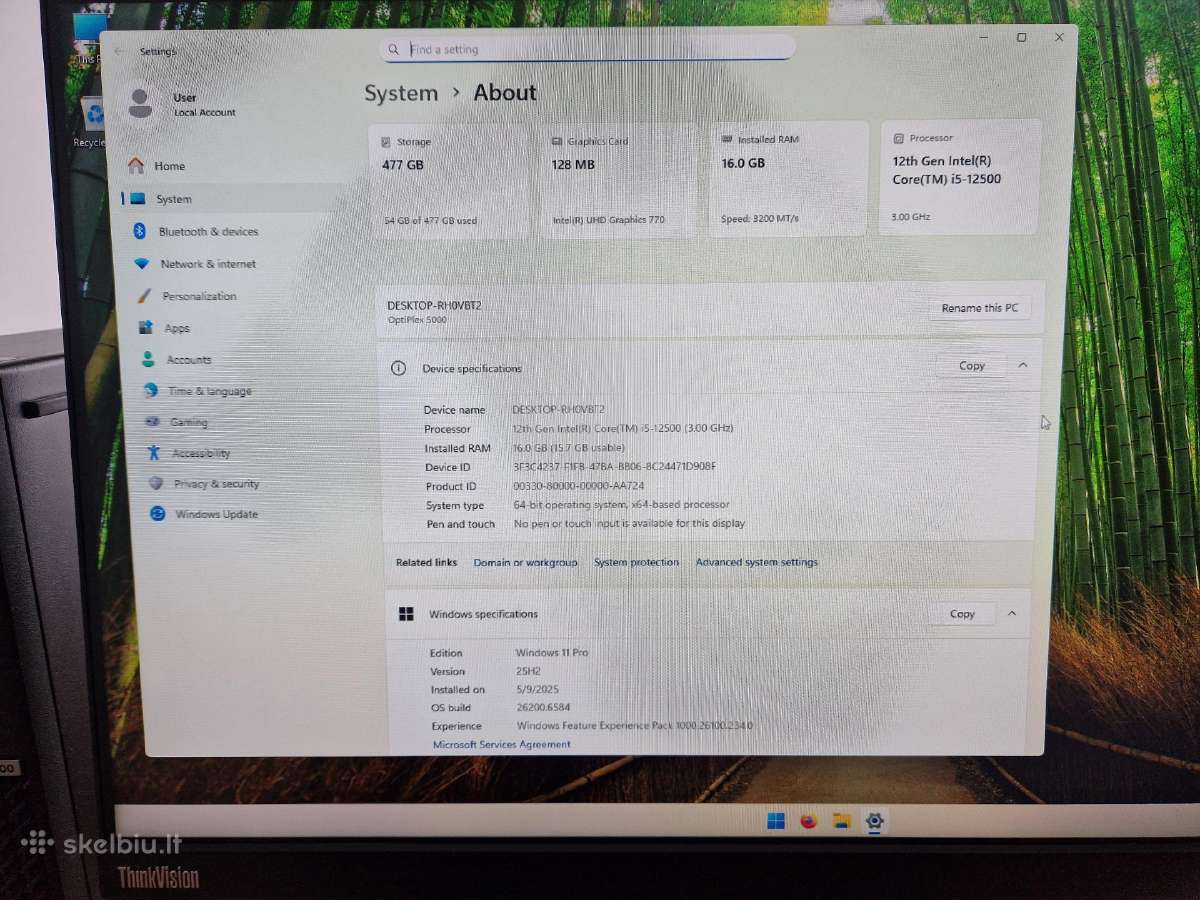Click the Device specifications info icon
This screenshot has height=900, width=1200.
(398, 368)
